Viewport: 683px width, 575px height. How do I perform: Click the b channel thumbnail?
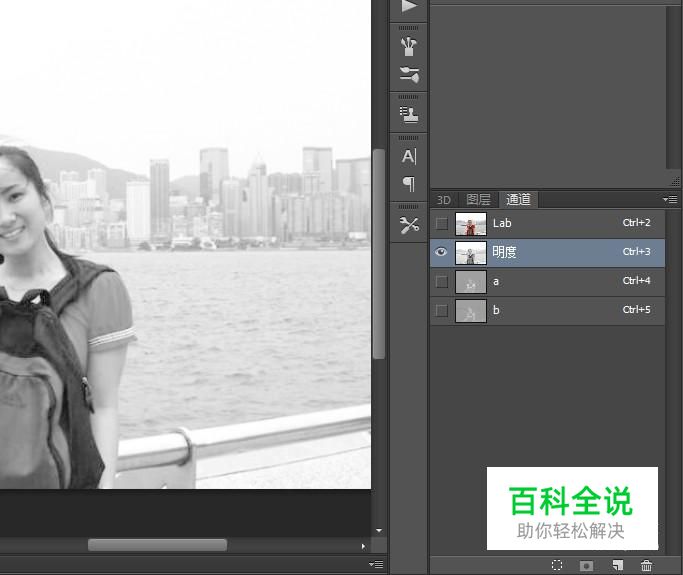click(471, 311)
